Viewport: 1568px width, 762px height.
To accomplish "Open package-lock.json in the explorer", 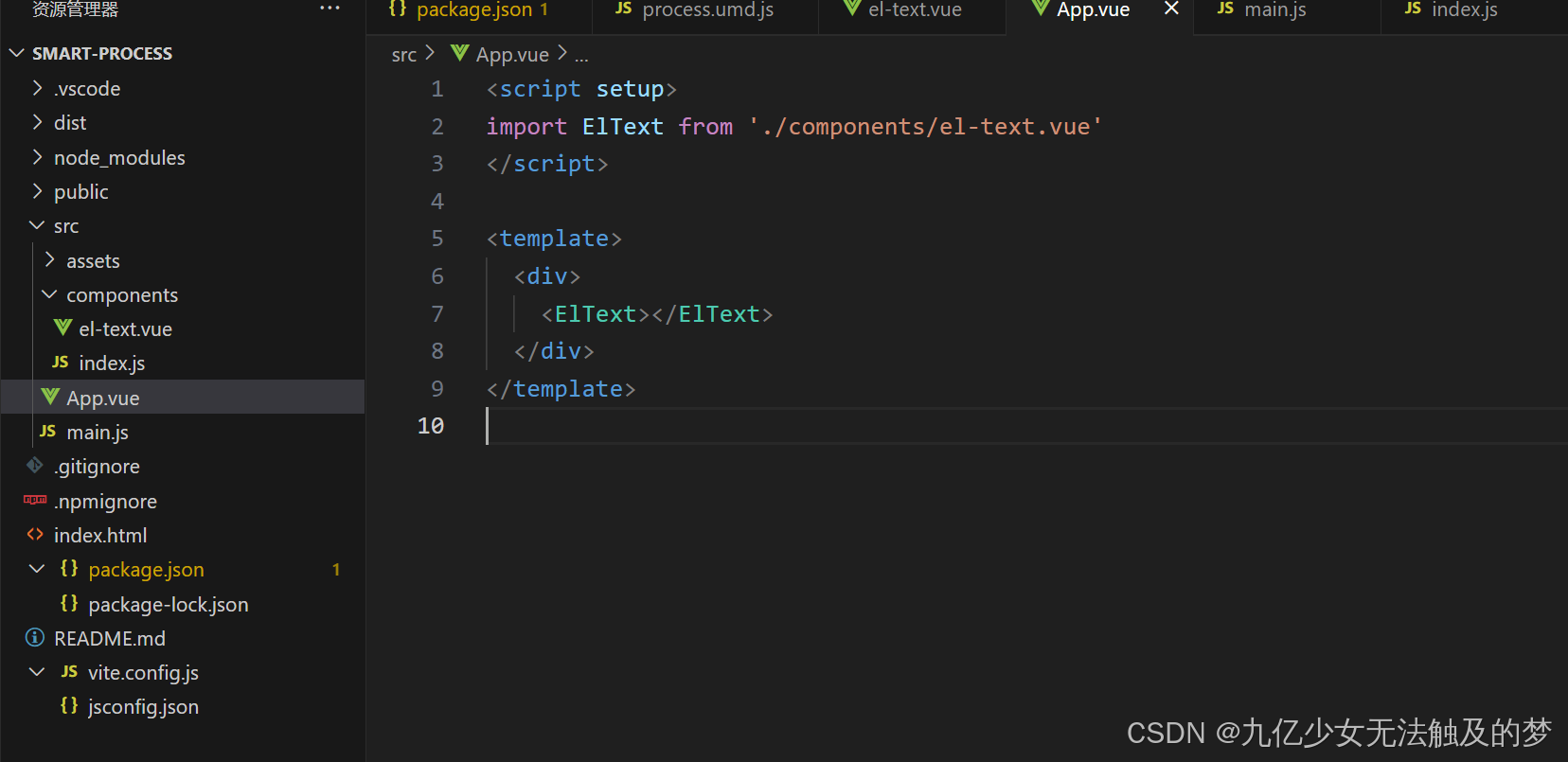I will 169,605.
